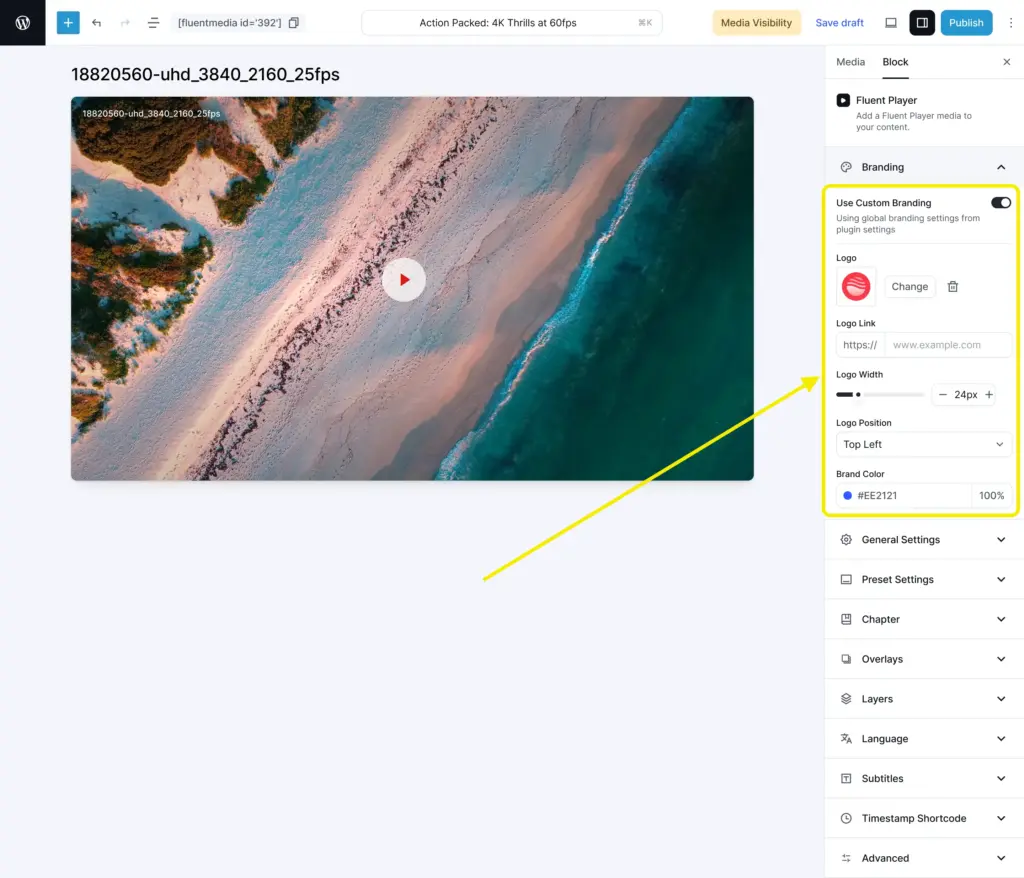1024x878 pixels.
Task: Copy the fluentmedia shortcode
Action: (294, 22)
